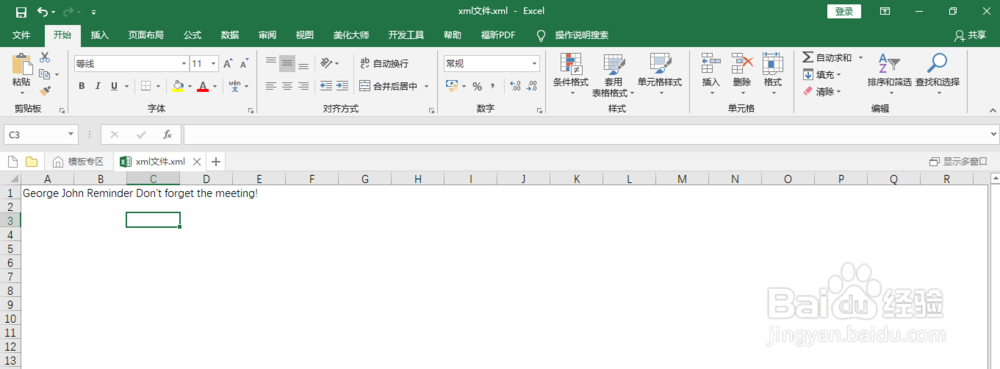The height and width of the screenshot is (369, 1000).
Task: Click the fx insert function icon
Action: (x=167, y=134)
